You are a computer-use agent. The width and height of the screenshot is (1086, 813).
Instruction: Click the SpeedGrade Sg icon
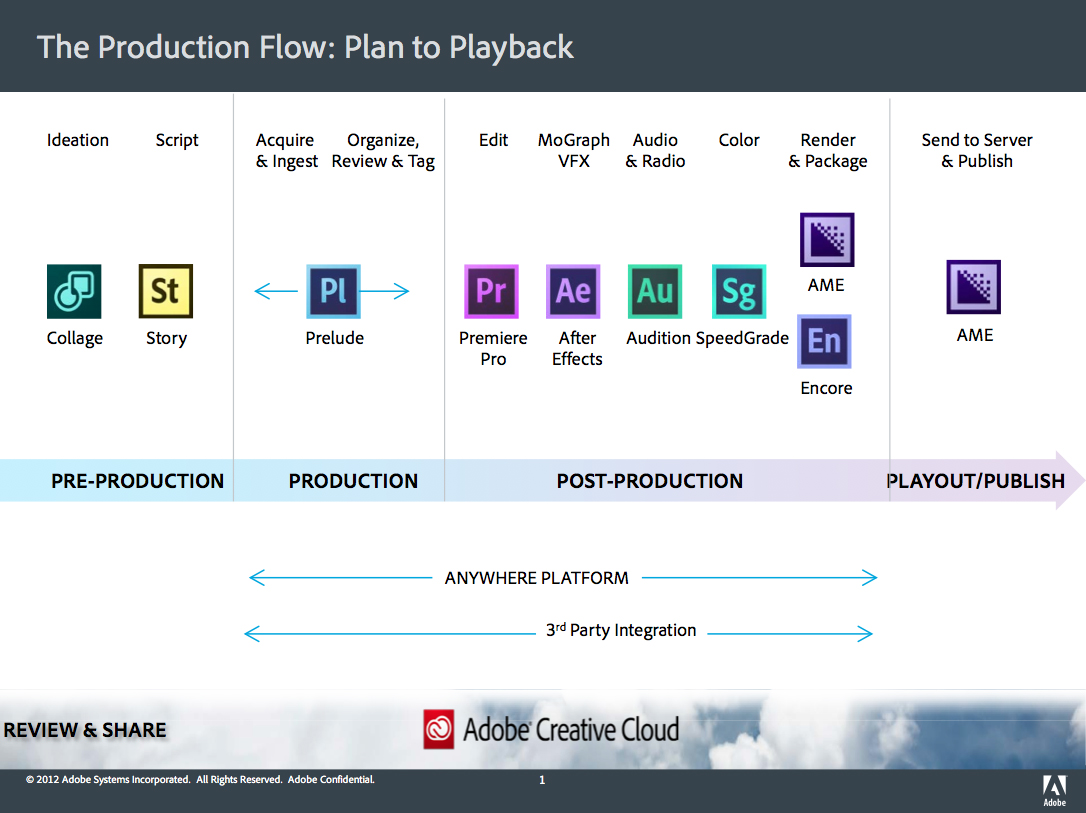tap(739, 291)
